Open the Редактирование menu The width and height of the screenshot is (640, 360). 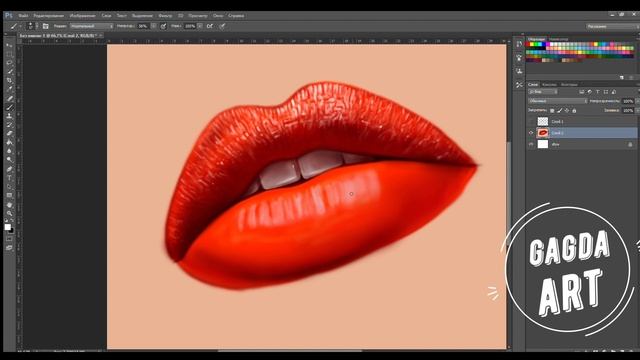[49, 16]
